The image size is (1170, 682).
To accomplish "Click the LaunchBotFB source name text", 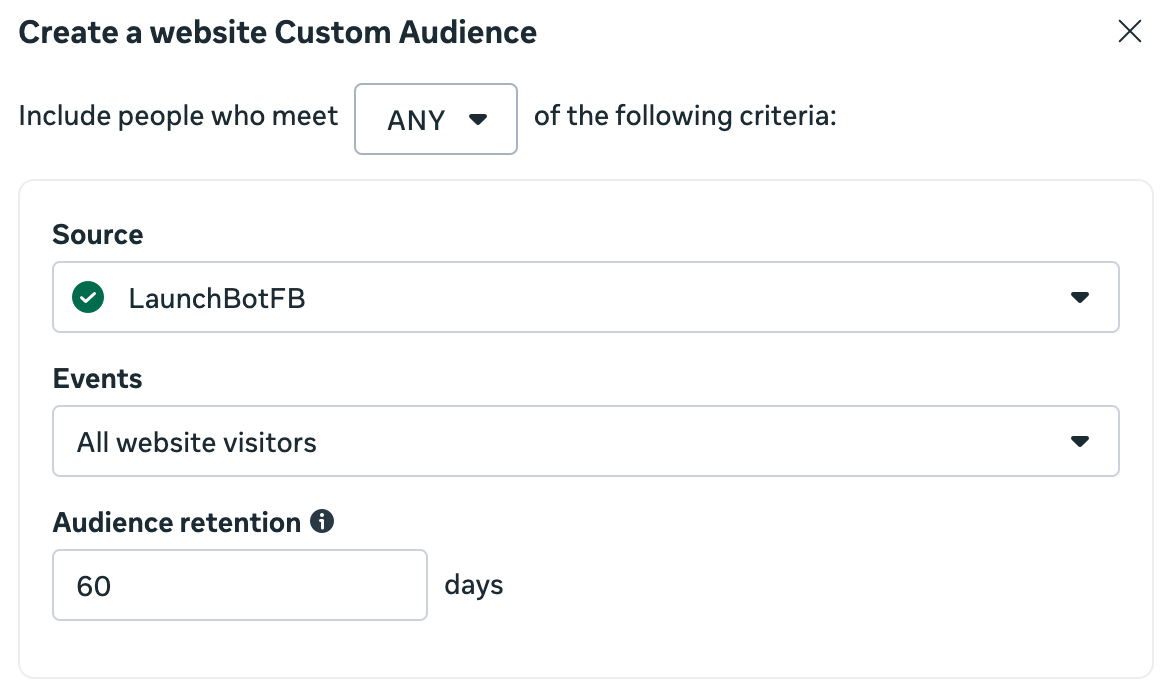I will coord(217,297).
